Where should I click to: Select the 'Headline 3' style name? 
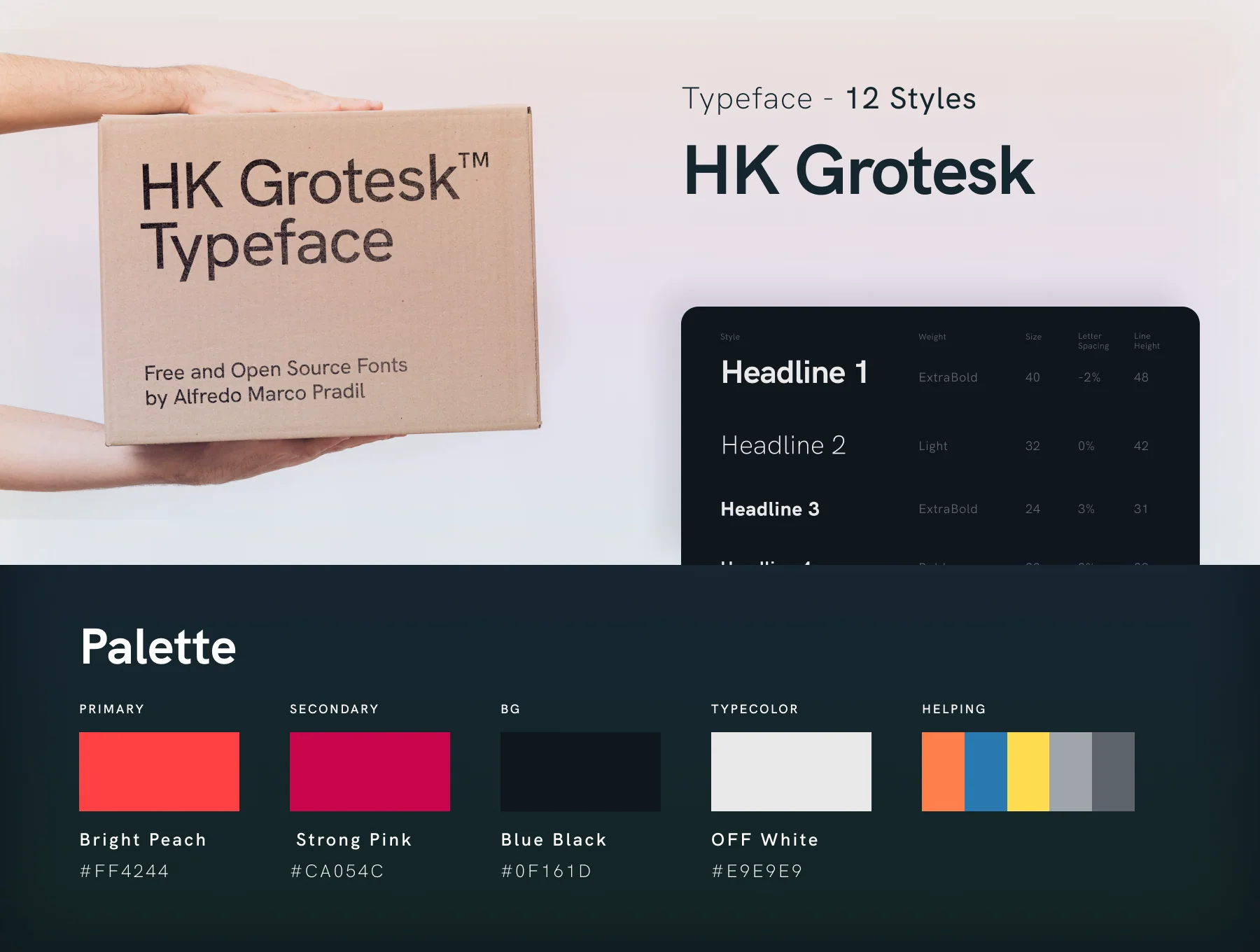point(770,509)
